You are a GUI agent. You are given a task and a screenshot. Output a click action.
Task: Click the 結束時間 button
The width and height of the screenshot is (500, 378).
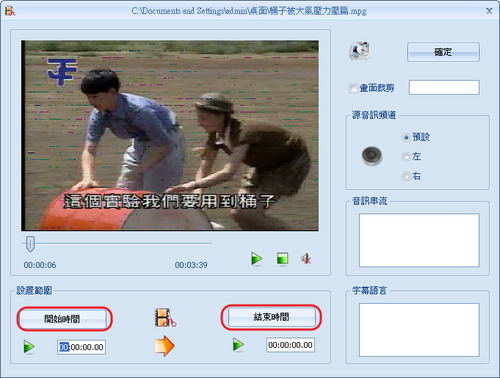pos(272,317)
